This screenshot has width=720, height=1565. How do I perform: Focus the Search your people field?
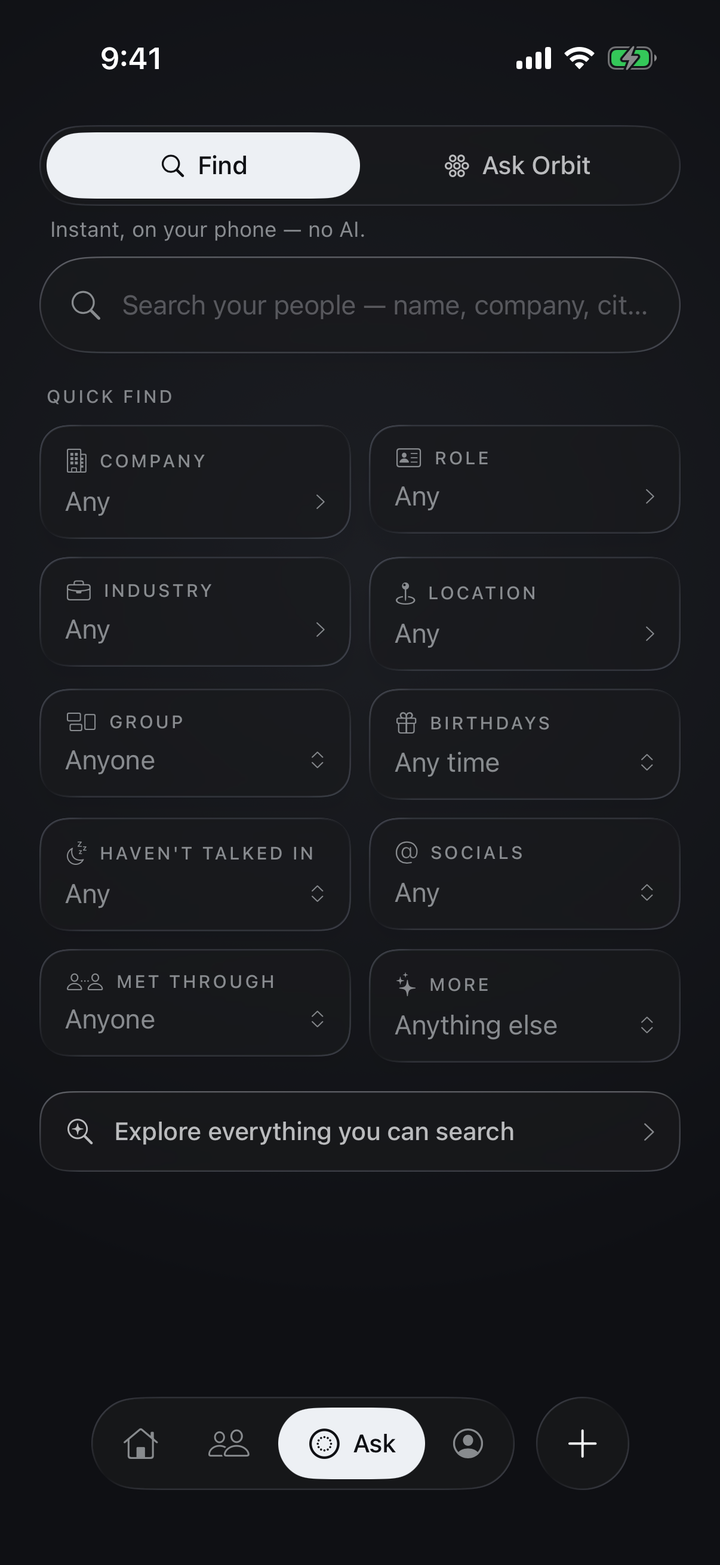pyautogui.click(x=360, y=305)
